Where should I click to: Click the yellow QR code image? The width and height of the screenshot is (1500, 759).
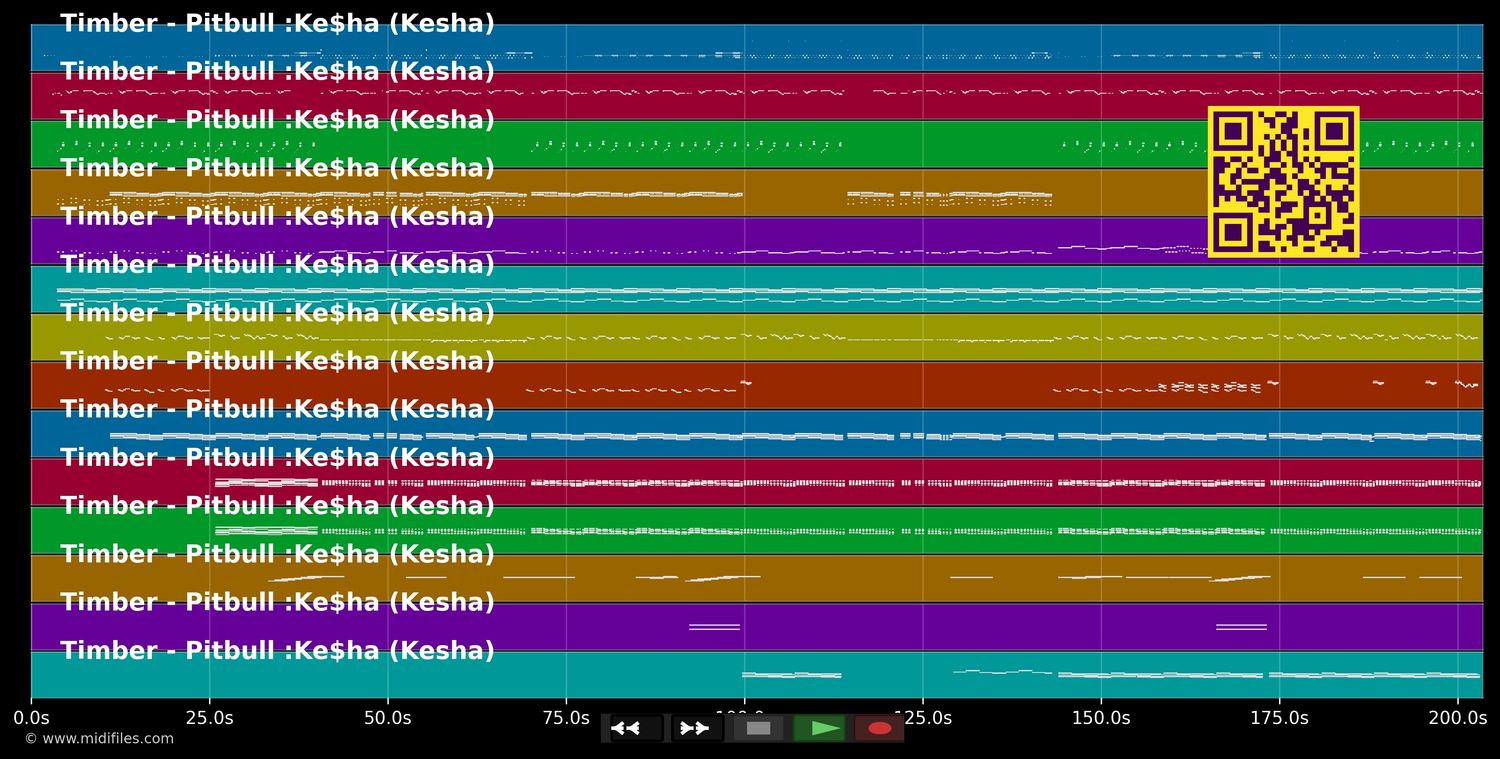tap(1283, 182)
